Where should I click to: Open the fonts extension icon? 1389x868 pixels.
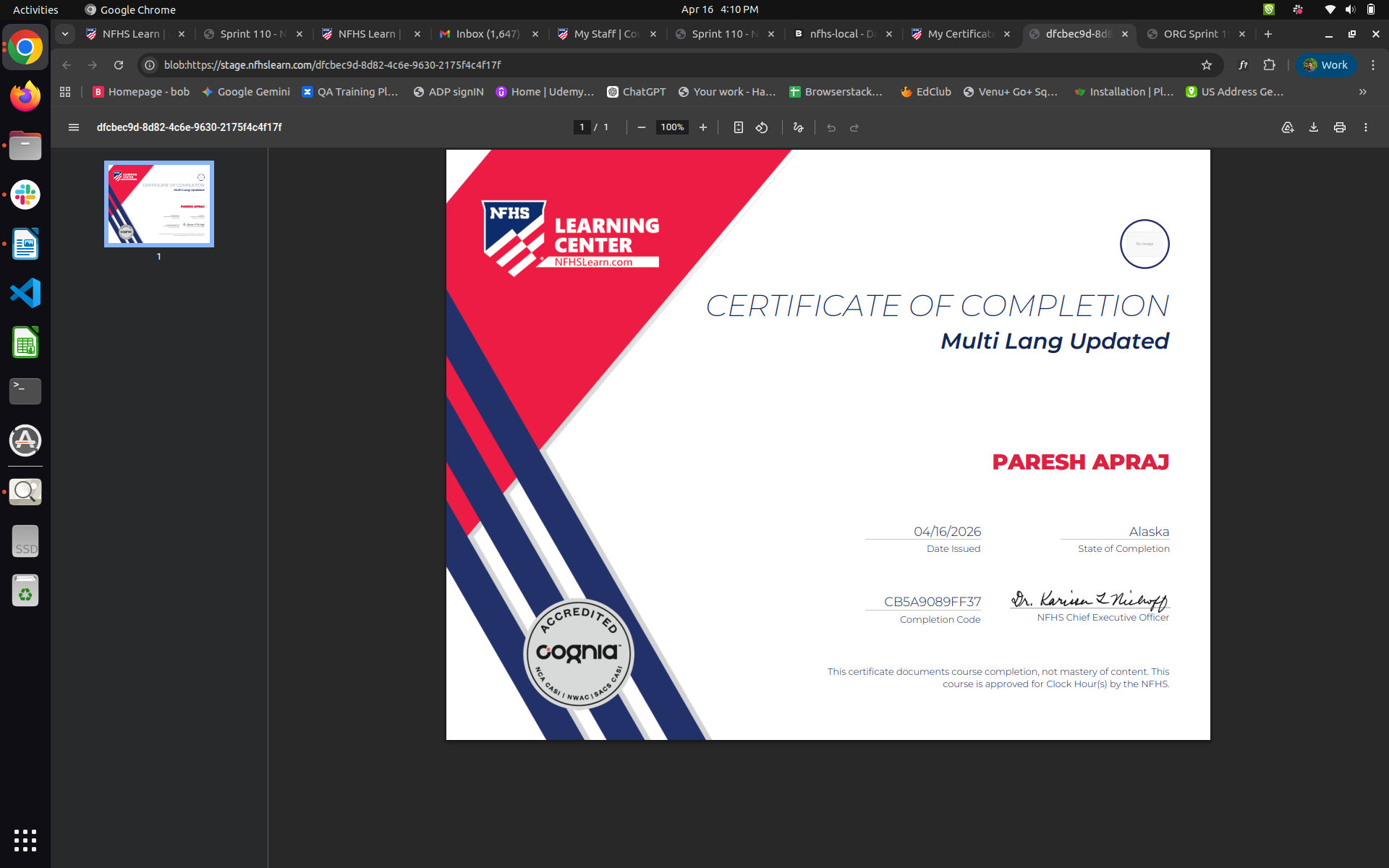tap(1243, 65)
